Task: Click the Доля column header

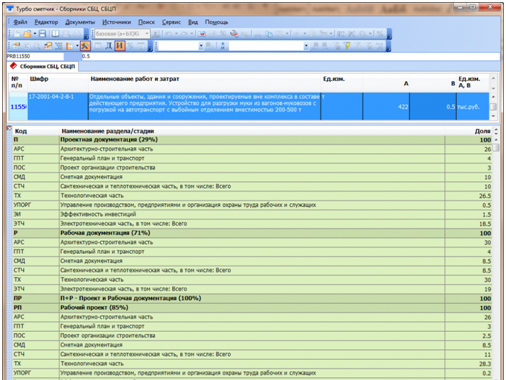Action: (x=482, y=131)
